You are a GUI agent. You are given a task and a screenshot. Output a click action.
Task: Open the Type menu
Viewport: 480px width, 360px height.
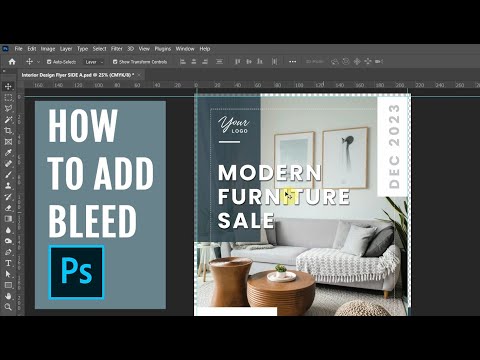coord(82,49)
